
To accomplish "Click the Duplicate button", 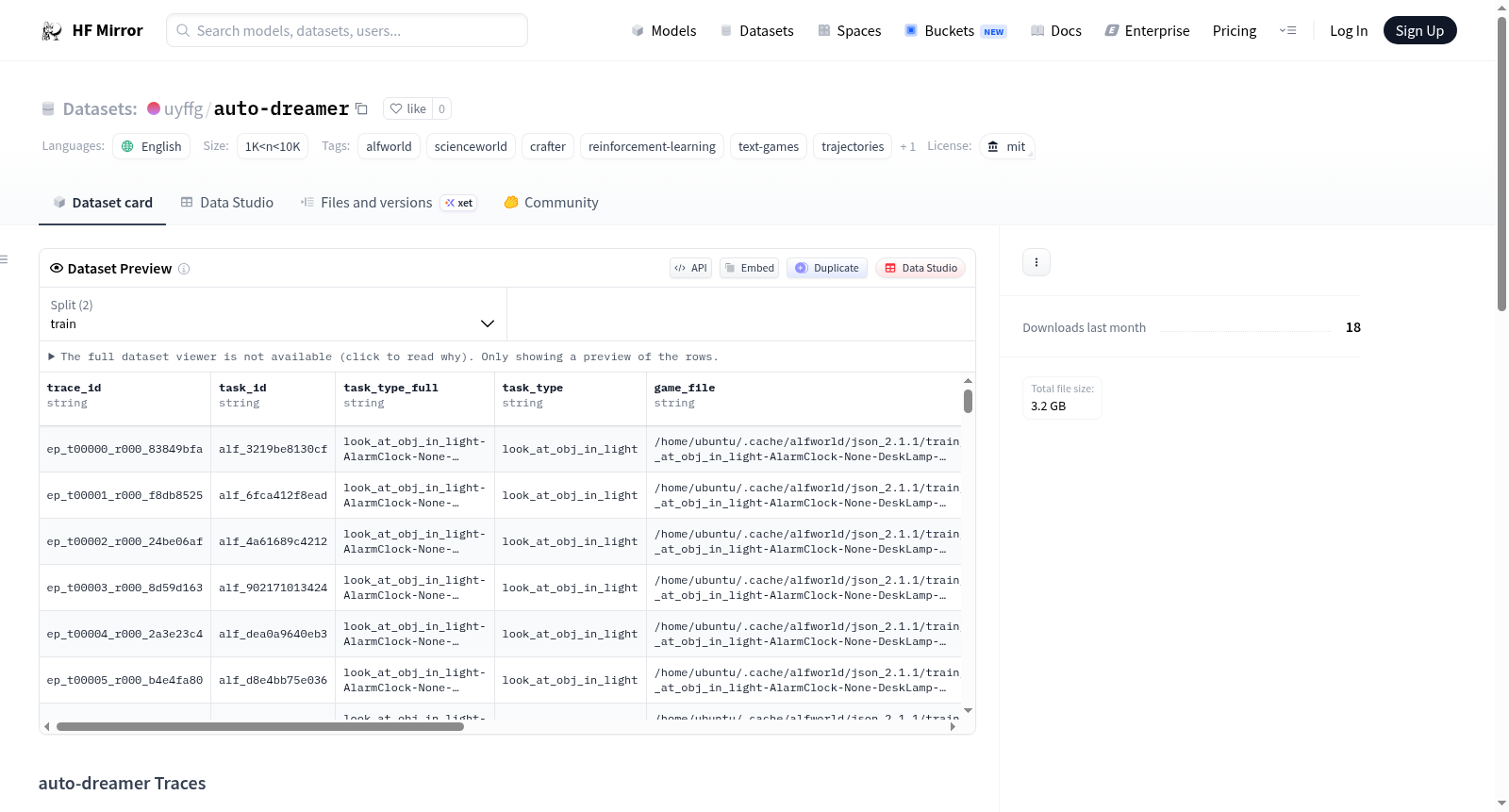I will 827,268.
